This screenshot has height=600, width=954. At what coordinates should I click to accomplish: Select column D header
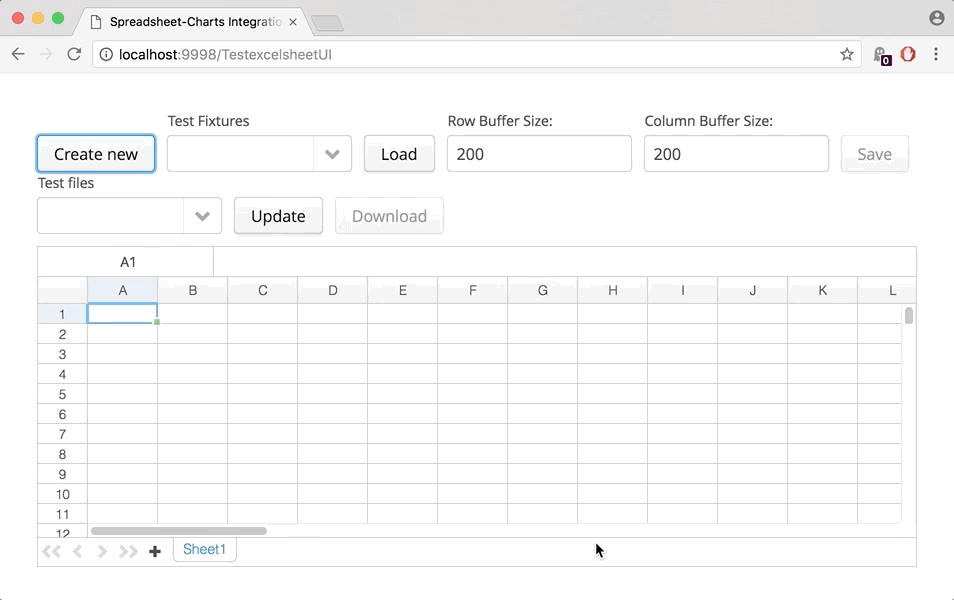332,290
